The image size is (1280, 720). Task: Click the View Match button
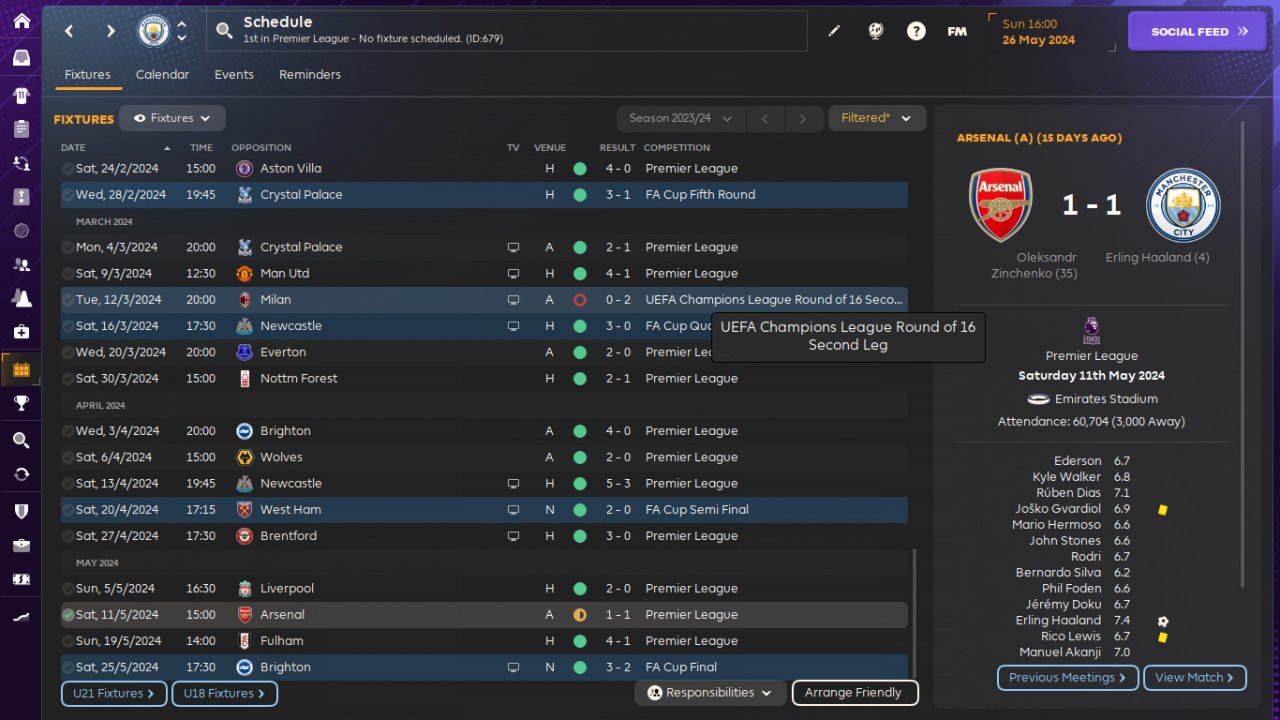[x=1194, y=678]
